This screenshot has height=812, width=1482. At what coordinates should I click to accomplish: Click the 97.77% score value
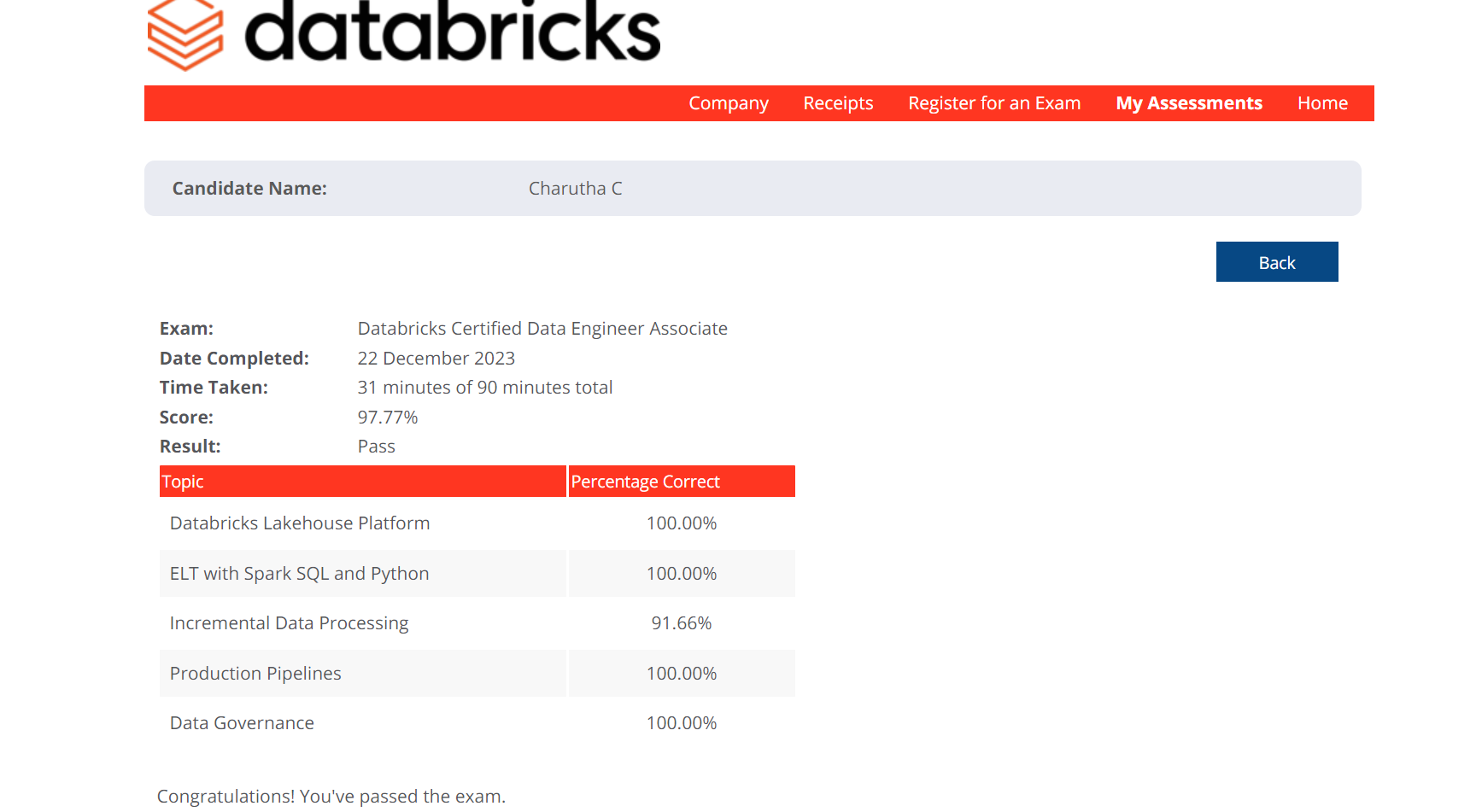[x=388, y=418]
